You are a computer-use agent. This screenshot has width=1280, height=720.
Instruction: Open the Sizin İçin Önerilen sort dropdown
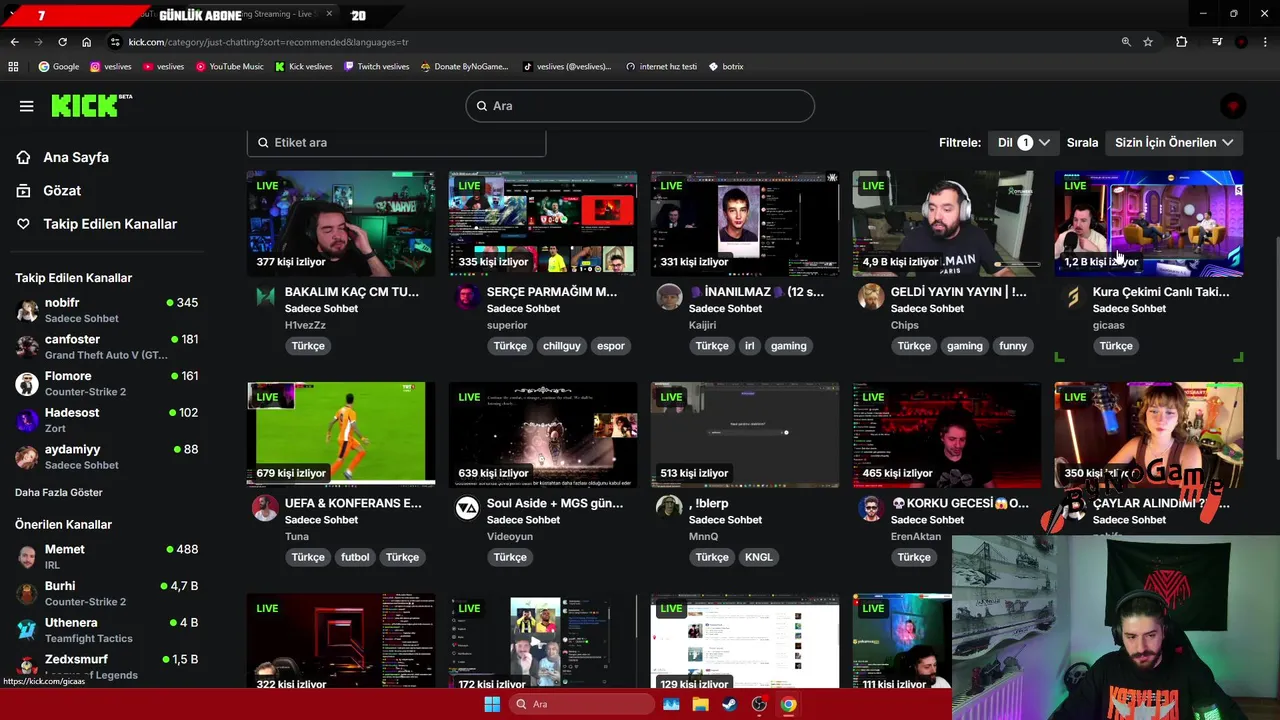tap(1174, 142)
